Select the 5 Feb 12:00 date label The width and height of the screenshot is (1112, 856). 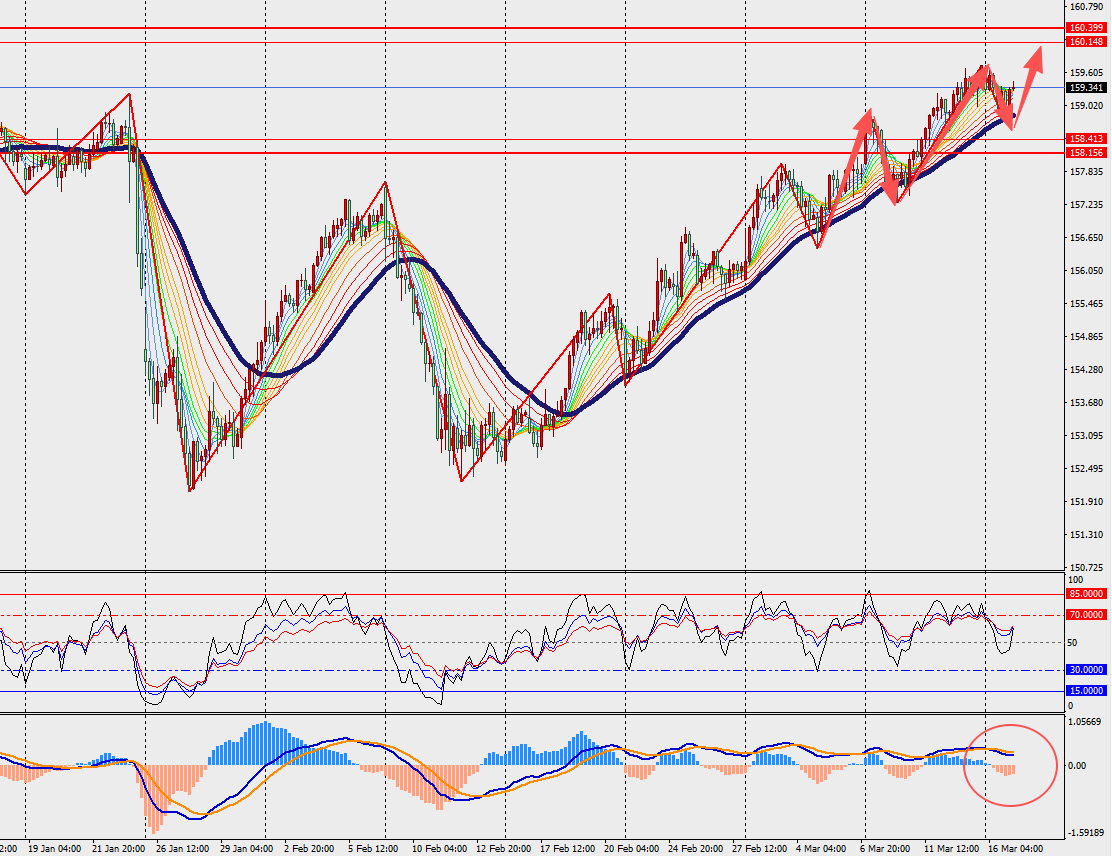click(x=375, y=848)
